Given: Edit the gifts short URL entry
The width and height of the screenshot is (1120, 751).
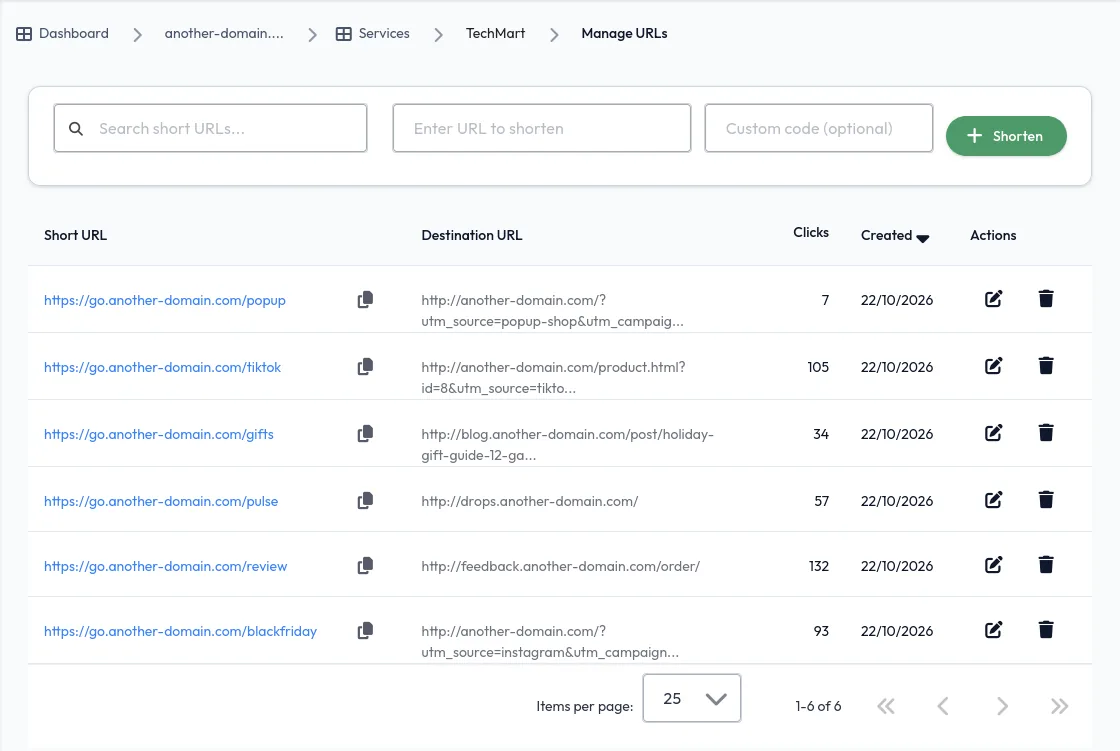Looking at the screenshot, I should click(994, 432).
